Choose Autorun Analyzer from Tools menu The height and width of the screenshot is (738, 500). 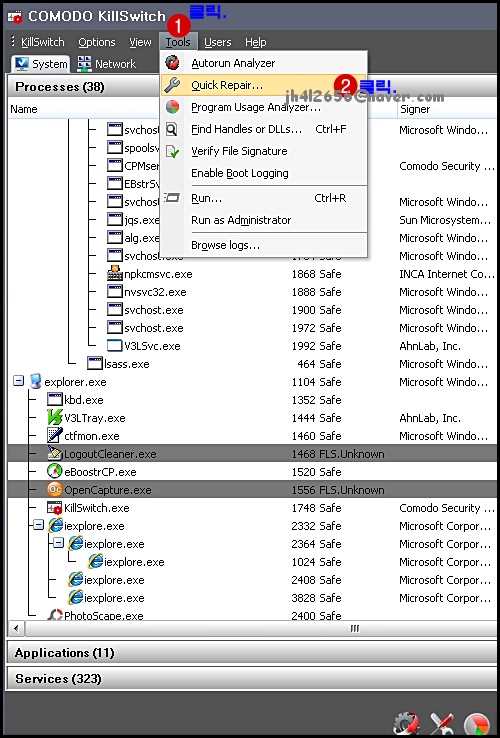point(264,63)
